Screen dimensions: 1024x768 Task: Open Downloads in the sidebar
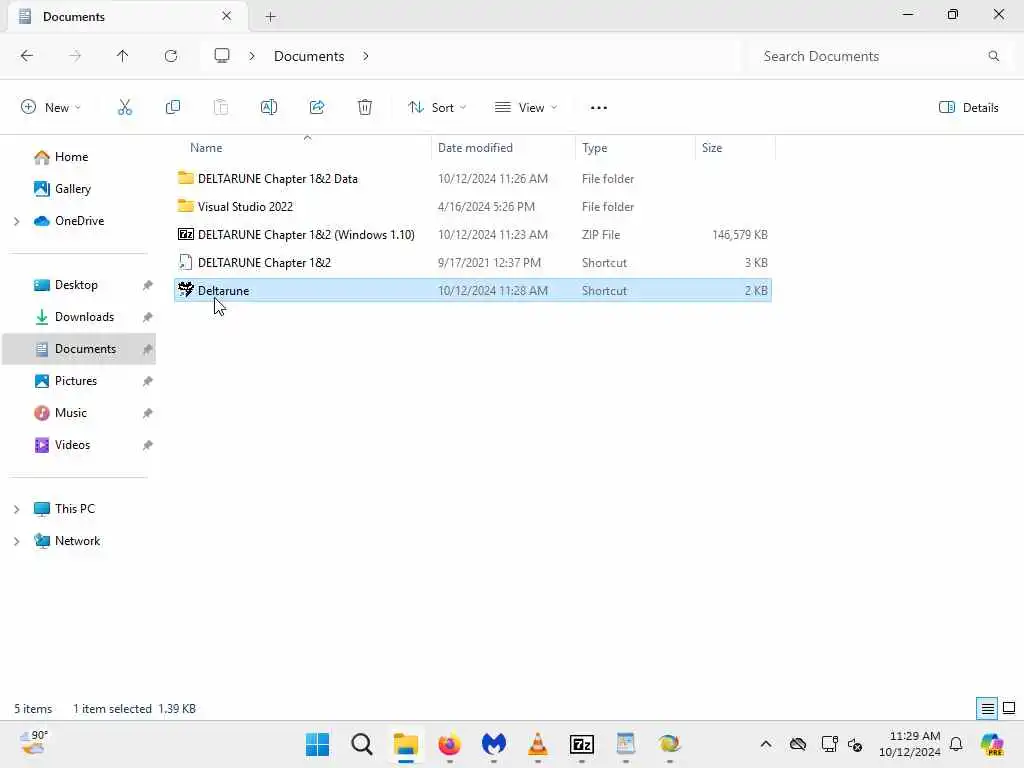pyautogui.click(x=84, y=317)
